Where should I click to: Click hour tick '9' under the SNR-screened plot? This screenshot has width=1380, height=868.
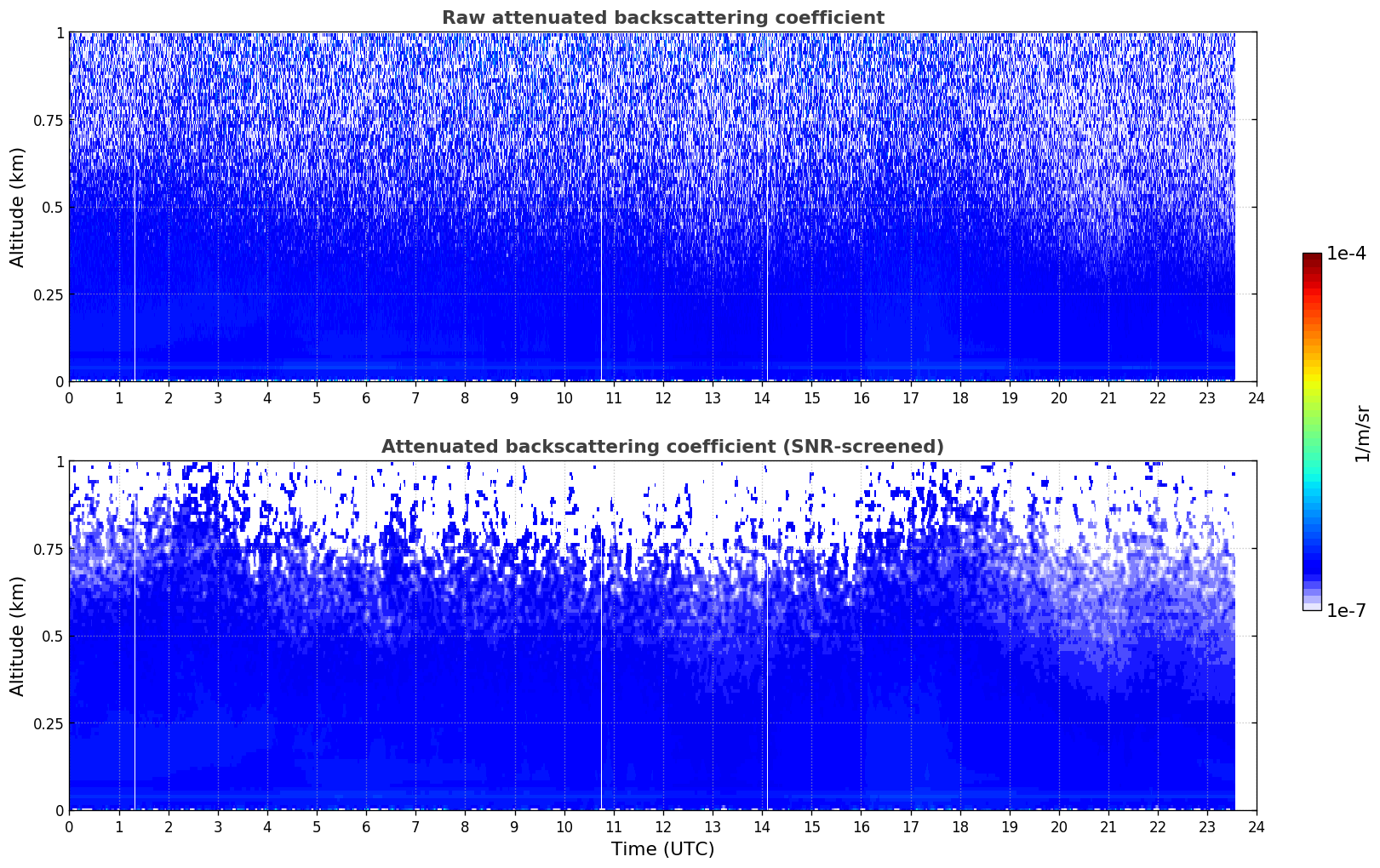[514, 826]
